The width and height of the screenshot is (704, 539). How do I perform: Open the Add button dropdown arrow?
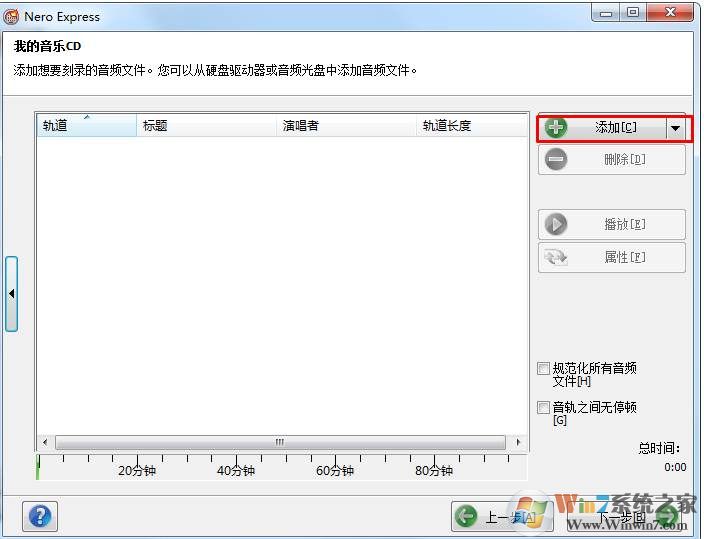click(x=675, y=128)
